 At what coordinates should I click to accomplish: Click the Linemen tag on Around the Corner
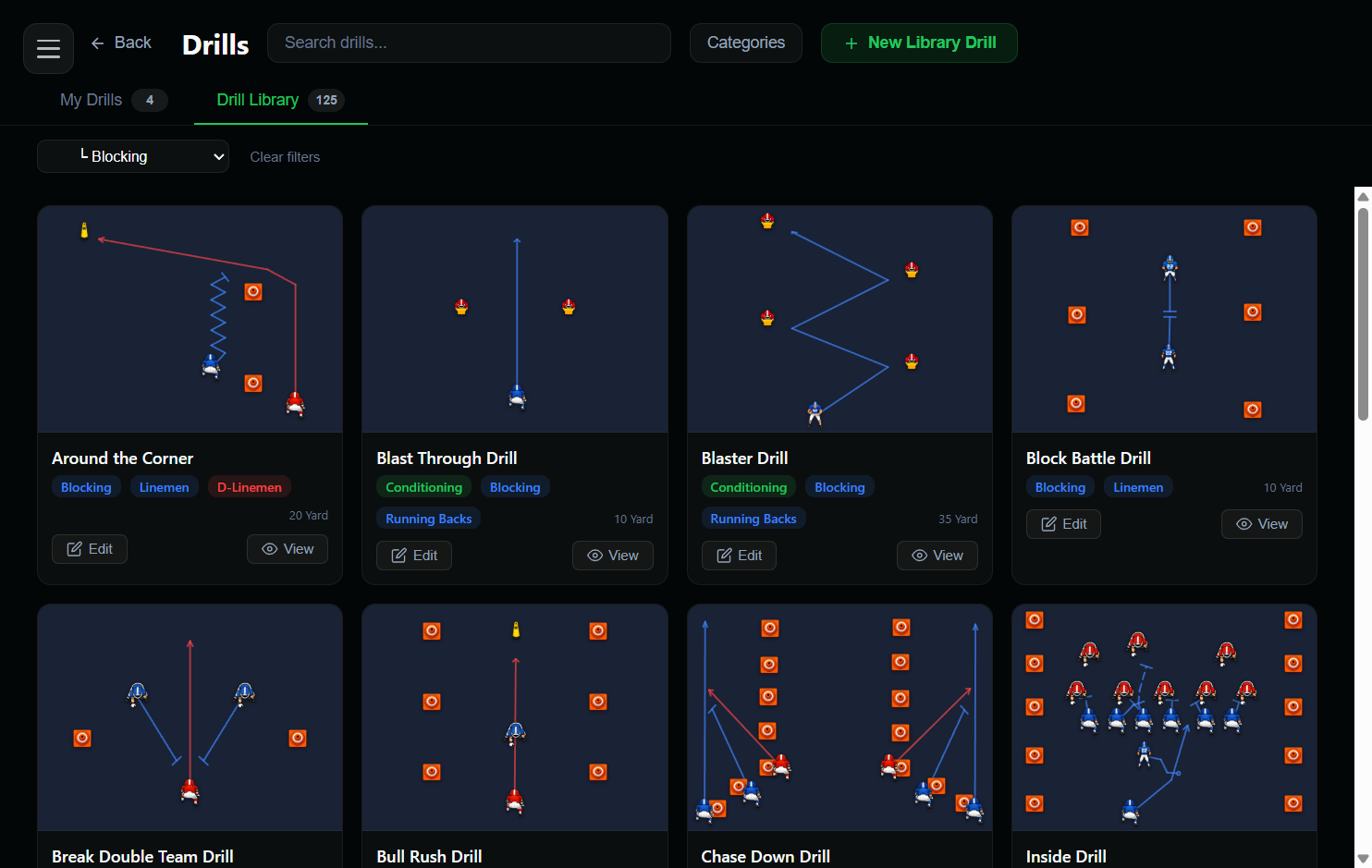(x=165, y=487)
